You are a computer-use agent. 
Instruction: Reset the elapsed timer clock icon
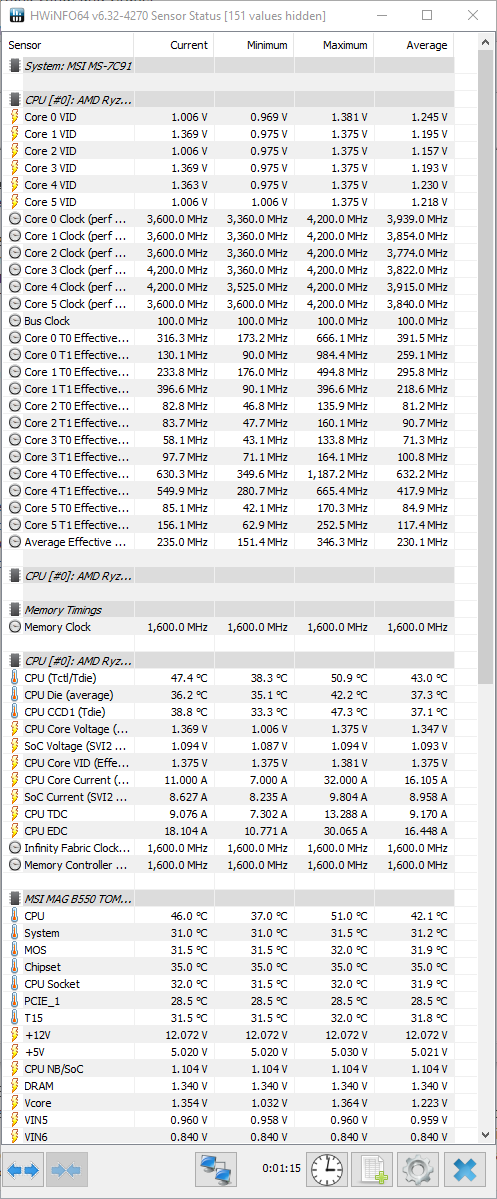tap(326, 1168)
